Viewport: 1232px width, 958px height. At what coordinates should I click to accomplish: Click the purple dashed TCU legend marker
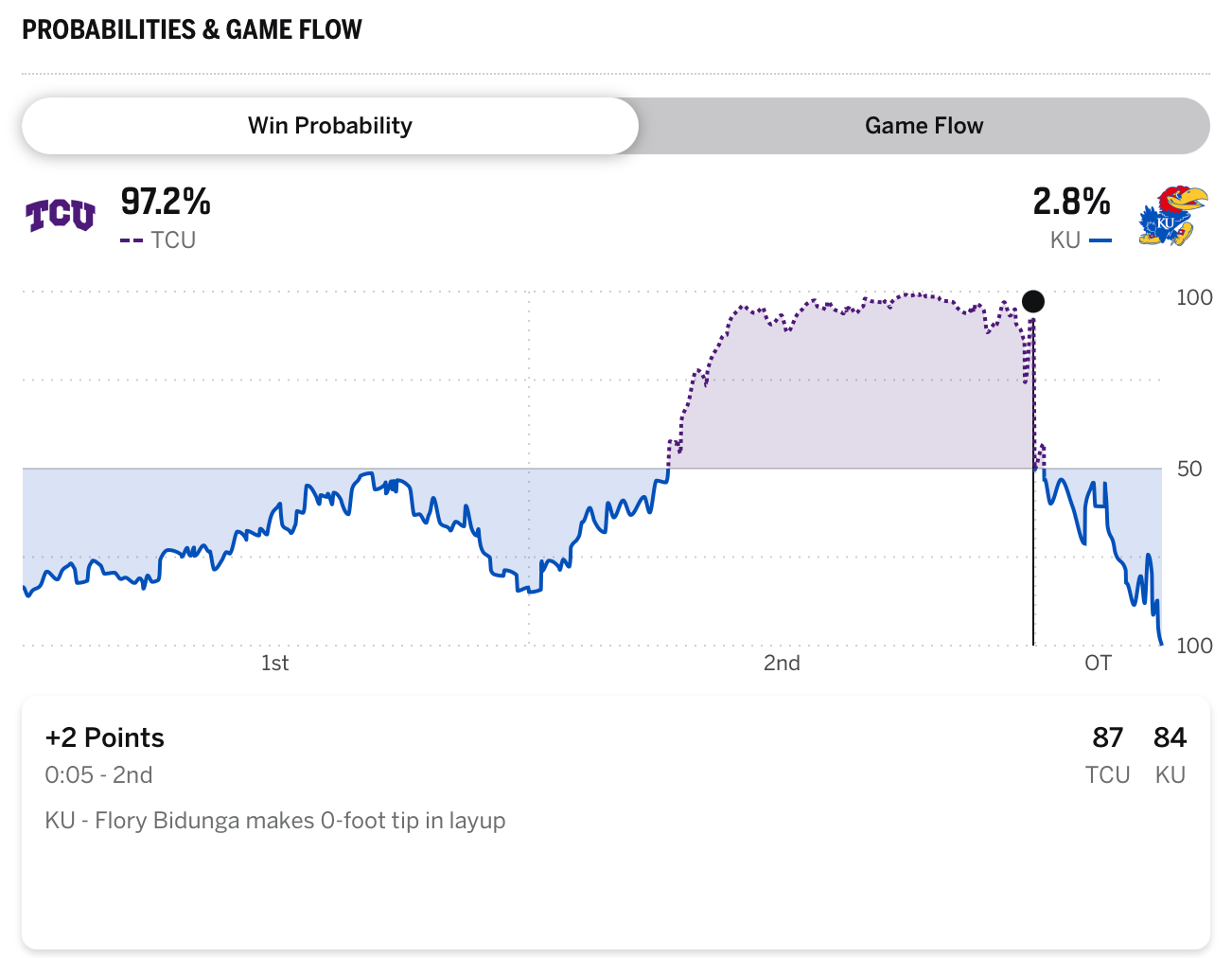coord(132,240)
